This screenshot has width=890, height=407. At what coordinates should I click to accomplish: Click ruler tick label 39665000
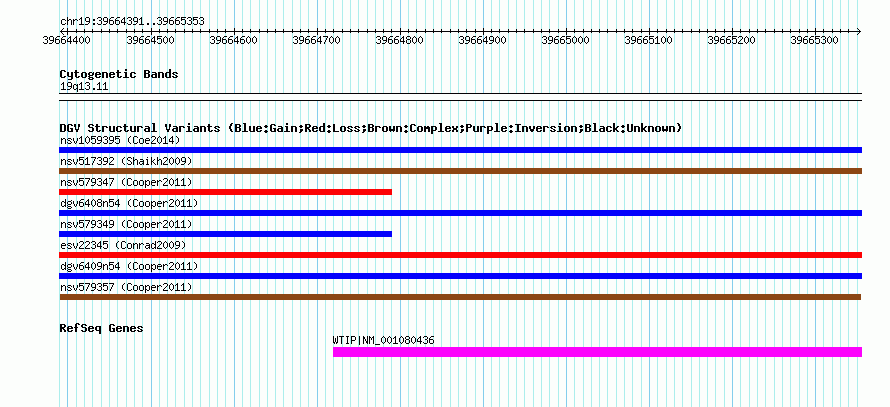565,40
